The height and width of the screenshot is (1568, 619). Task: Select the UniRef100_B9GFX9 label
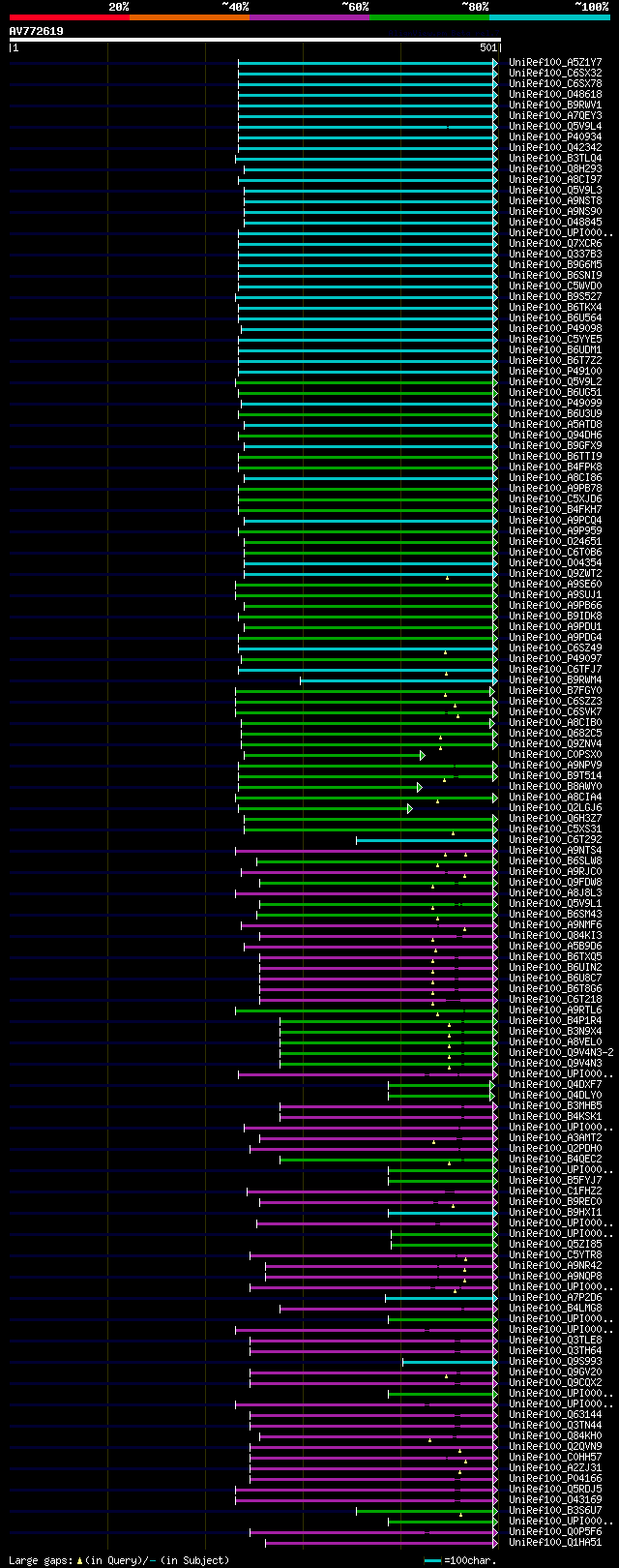(x=555, y=446)
